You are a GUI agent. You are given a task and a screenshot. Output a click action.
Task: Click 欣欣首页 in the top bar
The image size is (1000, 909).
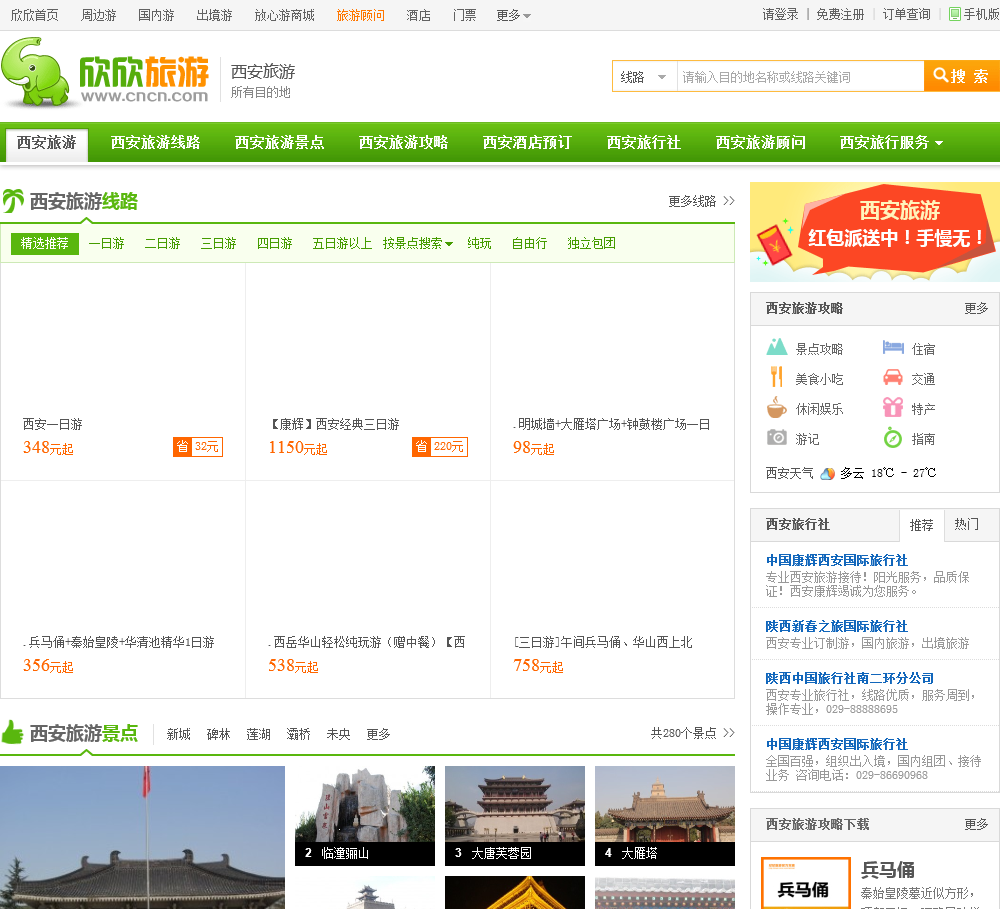(x=34, y=15)
